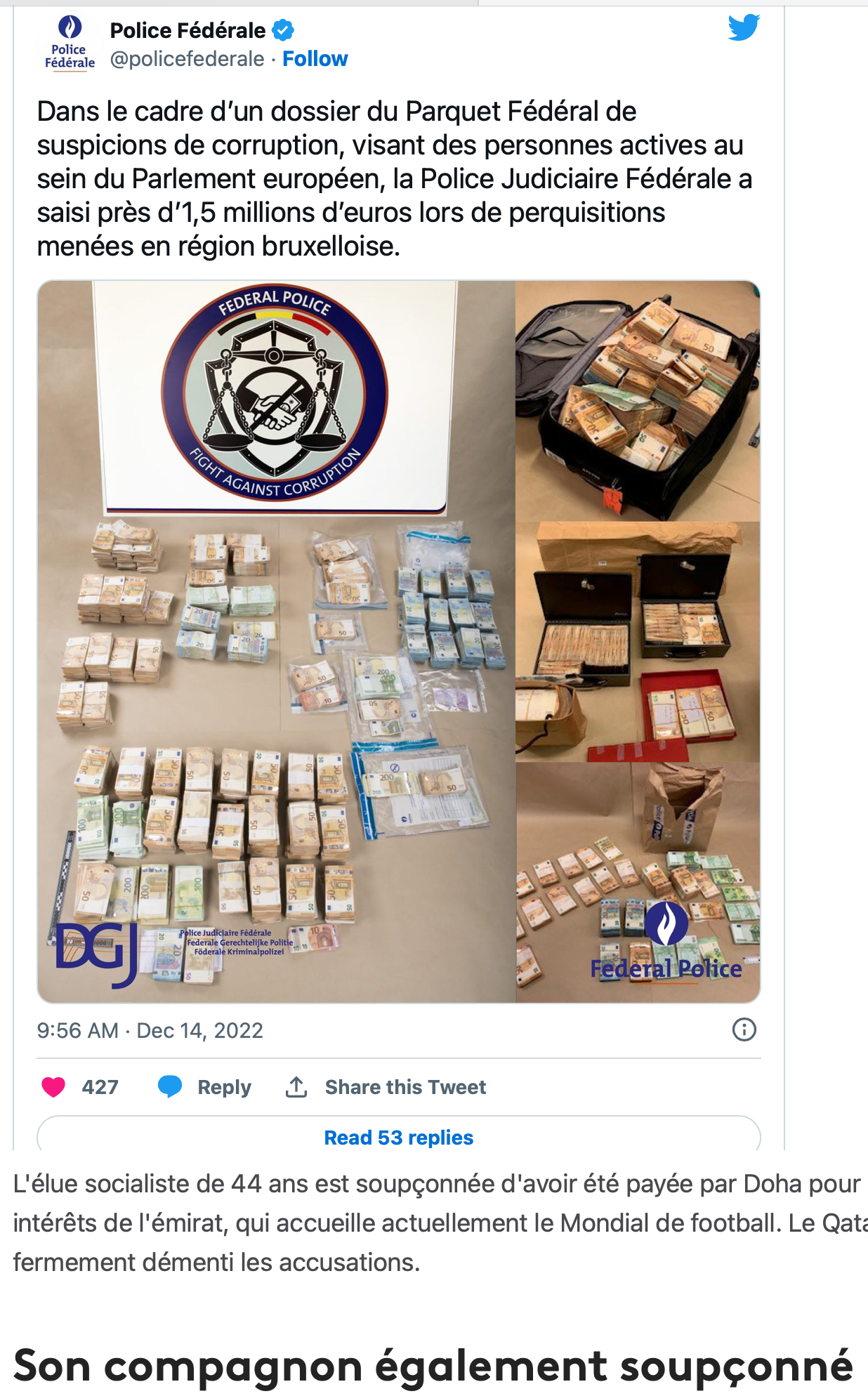Open the paper bag Federal Police photo

(638, 883)
